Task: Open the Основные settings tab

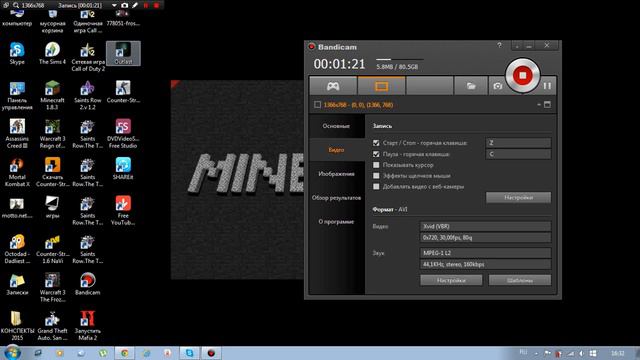Action: (336, 126)
